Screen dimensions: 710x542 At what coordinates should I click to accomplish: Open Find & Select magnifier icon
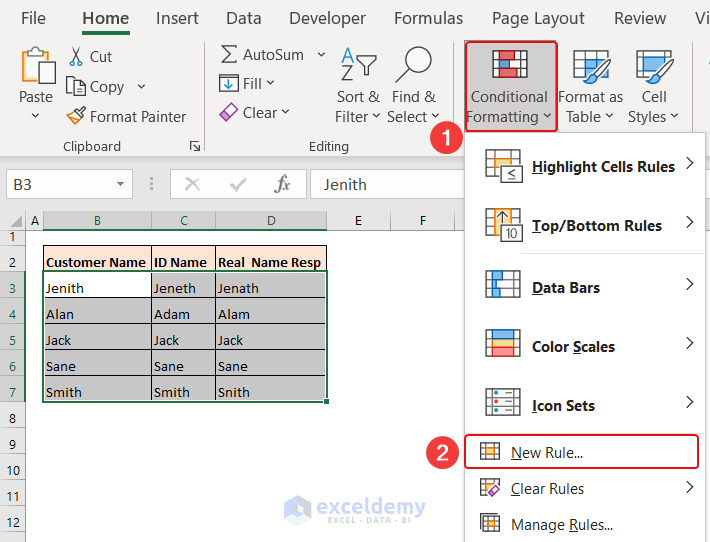(x=413, y=64)
